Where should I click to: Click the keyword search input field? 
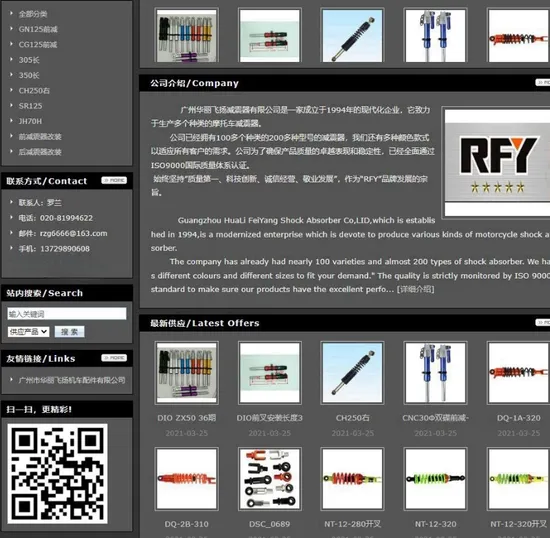[x=67, y=314]
